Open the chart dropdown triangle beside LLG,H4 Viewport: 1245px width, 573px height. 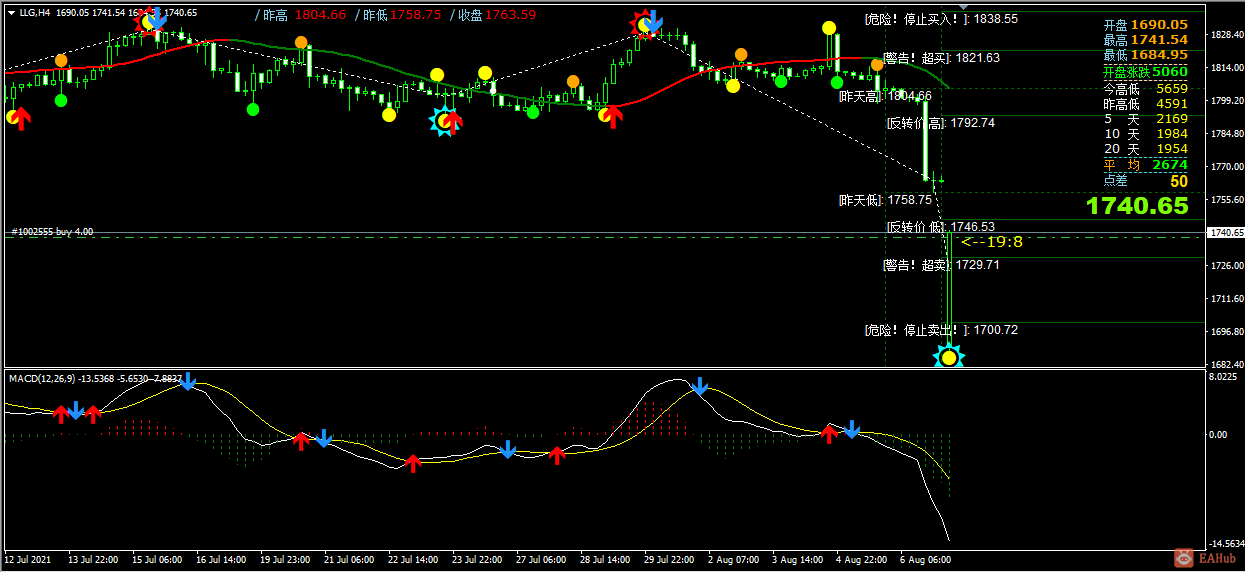click(x=11, y=13)
